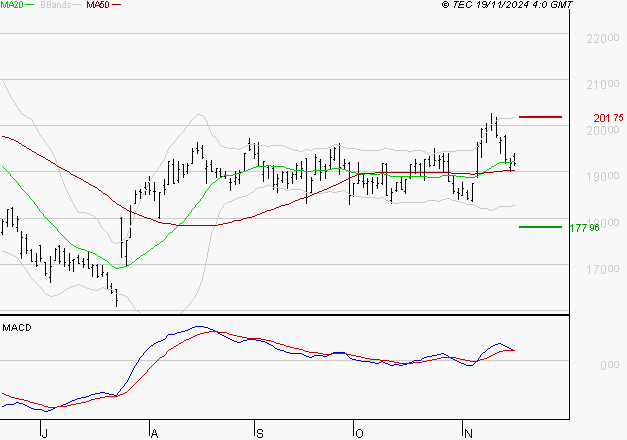
Task: Click the MACD panel label
Action: [17, 328]
